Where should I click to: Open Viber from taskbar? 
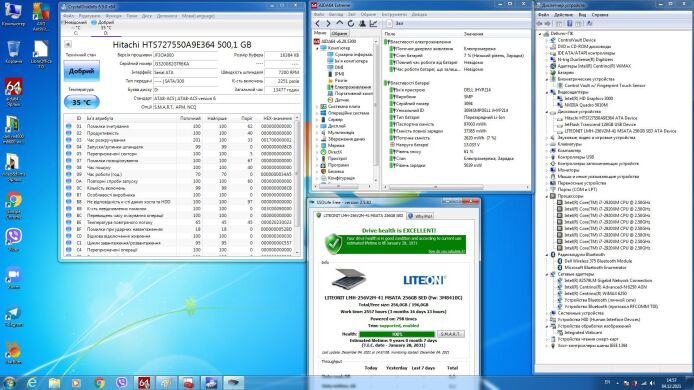(121, 382)
